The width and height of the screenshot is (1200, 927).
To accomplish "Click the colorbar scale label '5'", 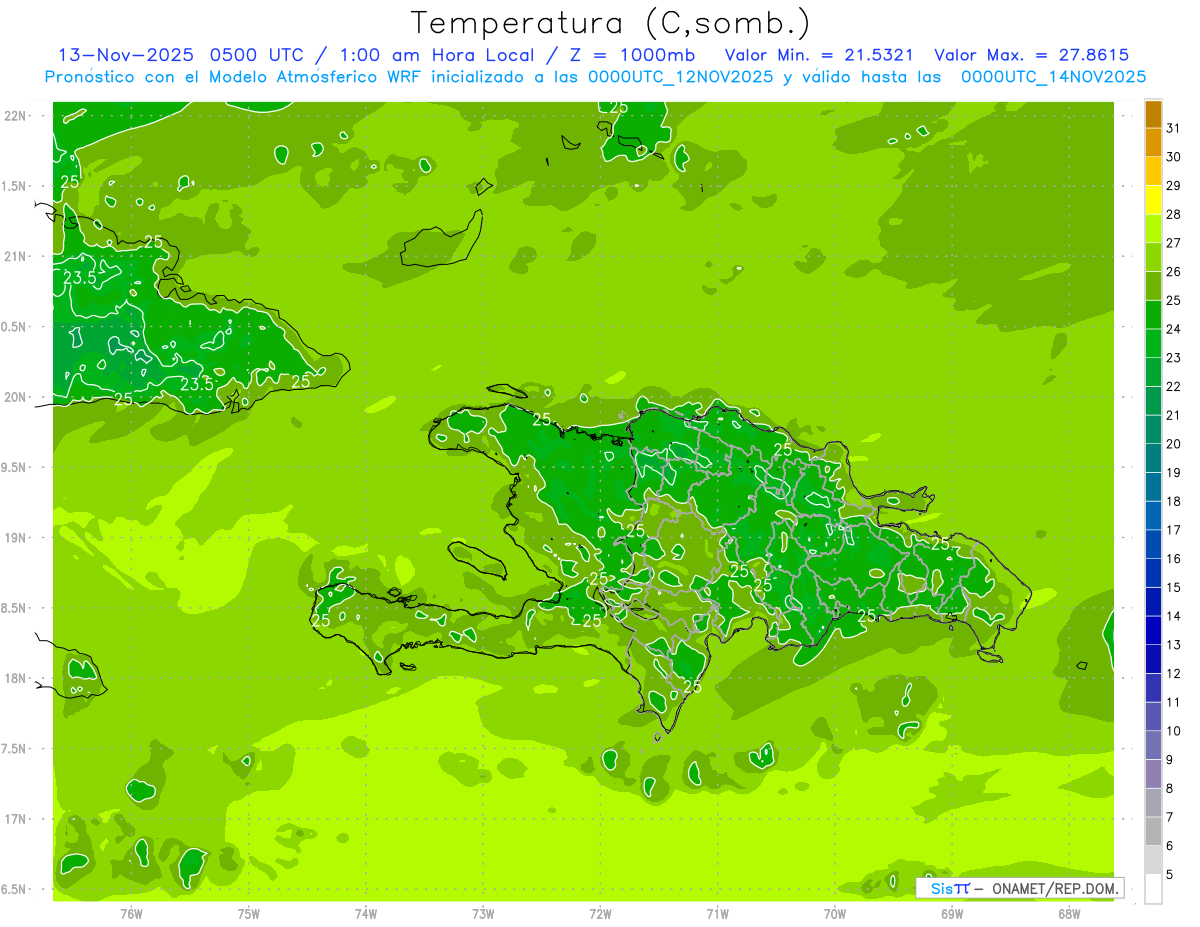I will coord(1170,875).
